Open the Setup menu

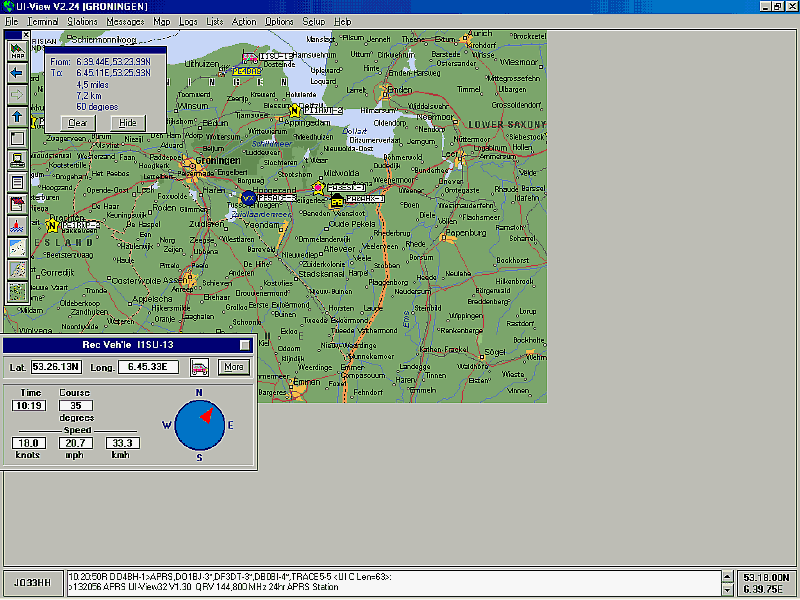coord(313,22)
